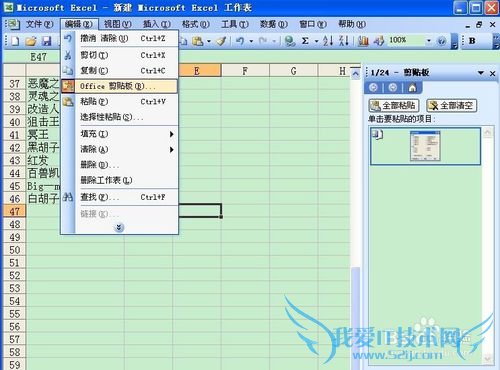Click the clipboard pane Forward arrow
The height and width of the screenshot is (370, 500).
[393, 88]
